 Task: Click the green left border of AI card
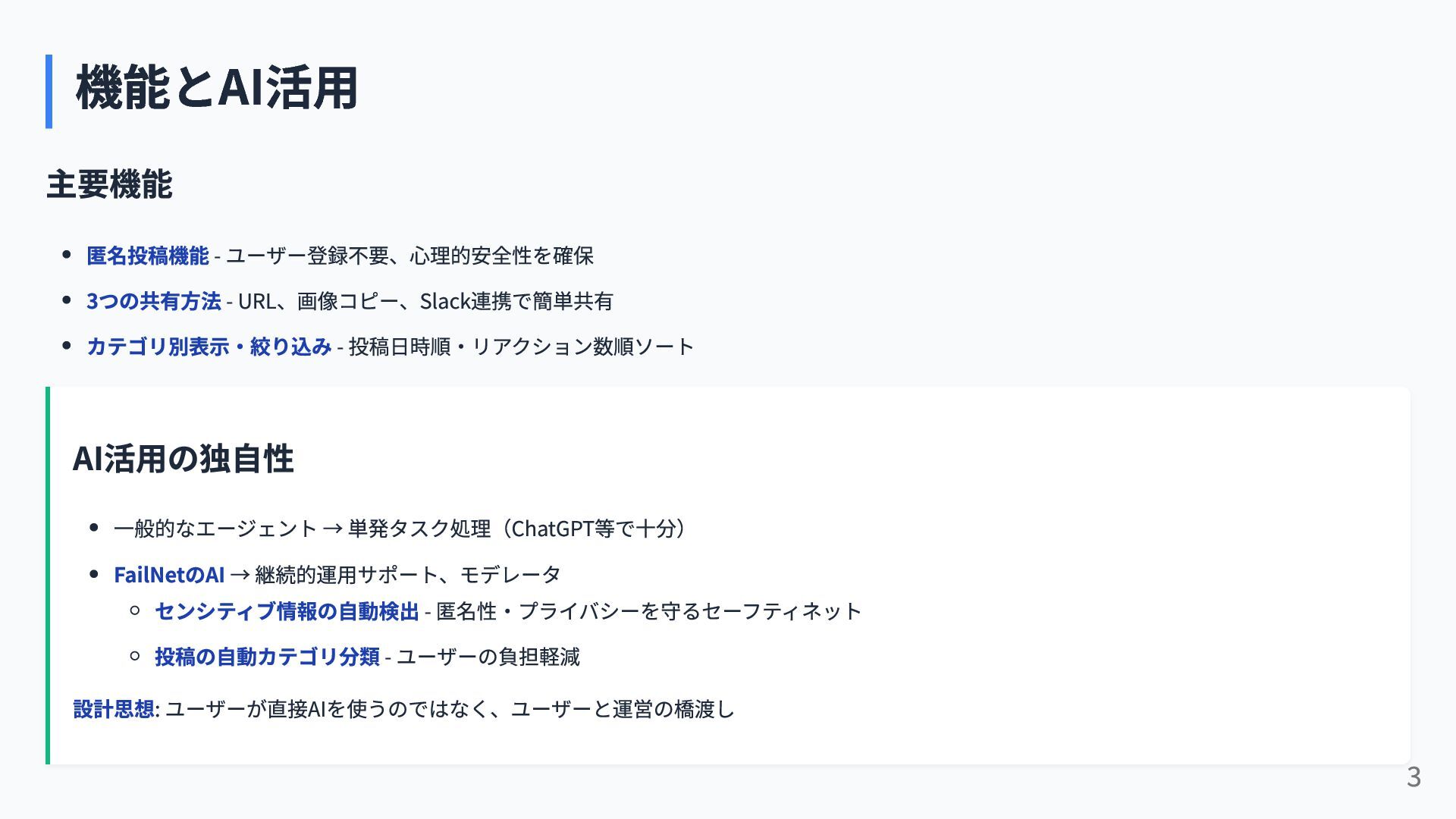[x=48, y=576]
